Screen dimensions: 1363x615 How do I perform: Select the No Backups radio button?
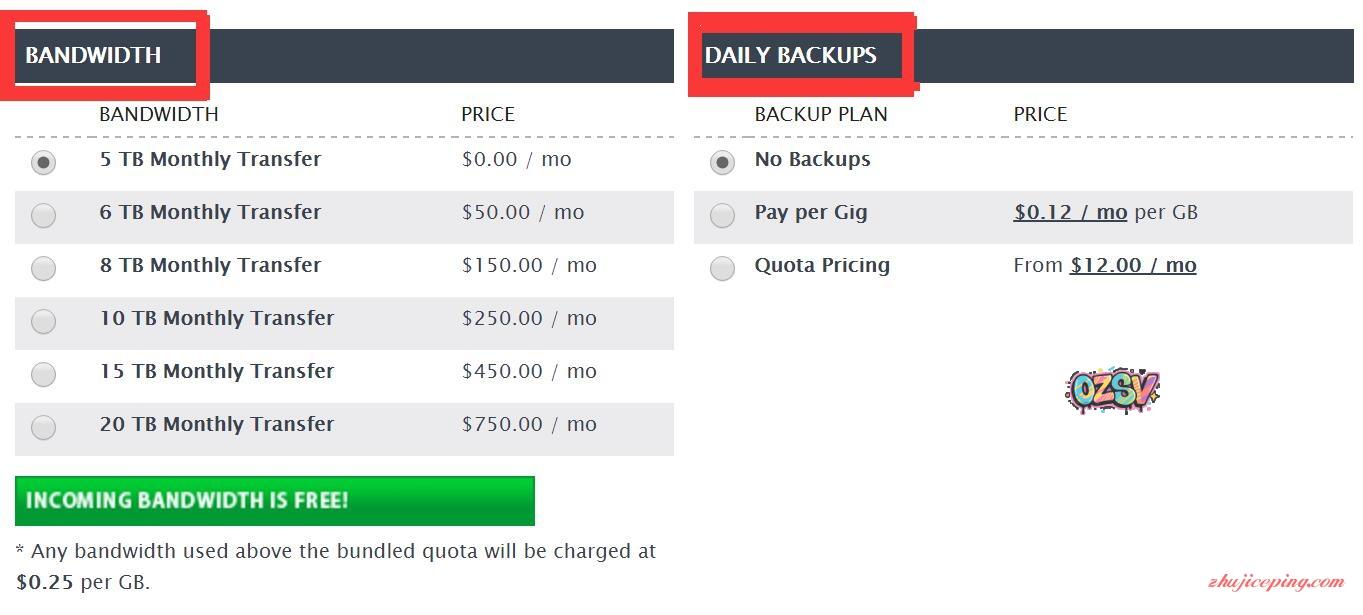point(722,162)
